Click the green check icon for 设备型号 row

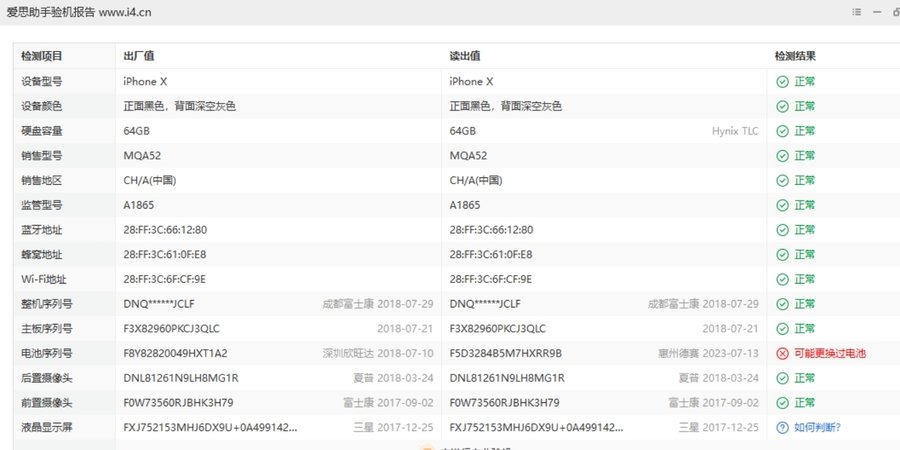coord(782,82)
